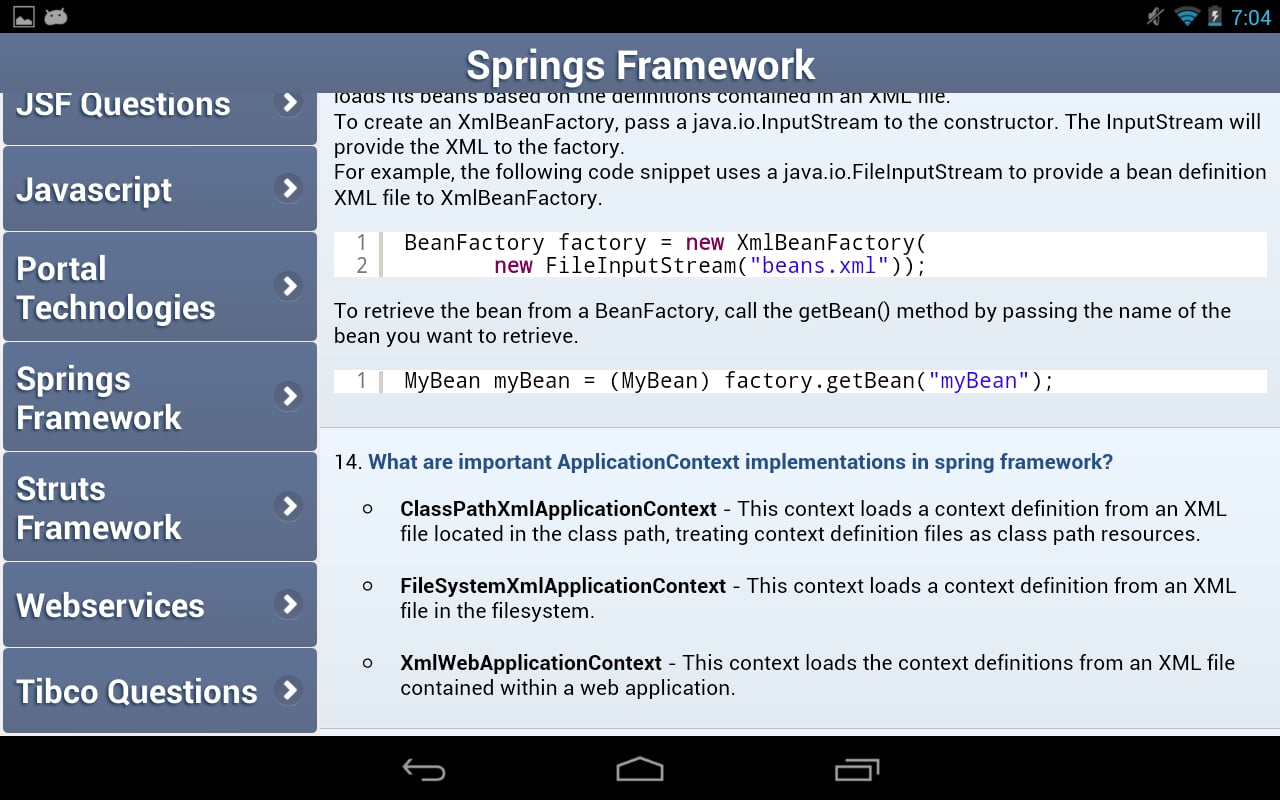Tap the "beans.xml" string in code
Screen dimensions: 1280x800
click(x=819, y=266)
